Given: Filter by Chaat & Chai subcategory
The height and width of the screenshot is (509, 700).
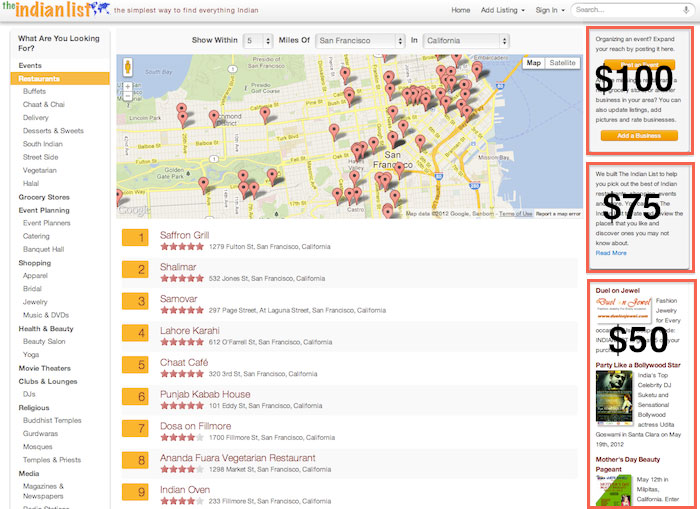Looking at the screenshot, I should tap(44, 104).
